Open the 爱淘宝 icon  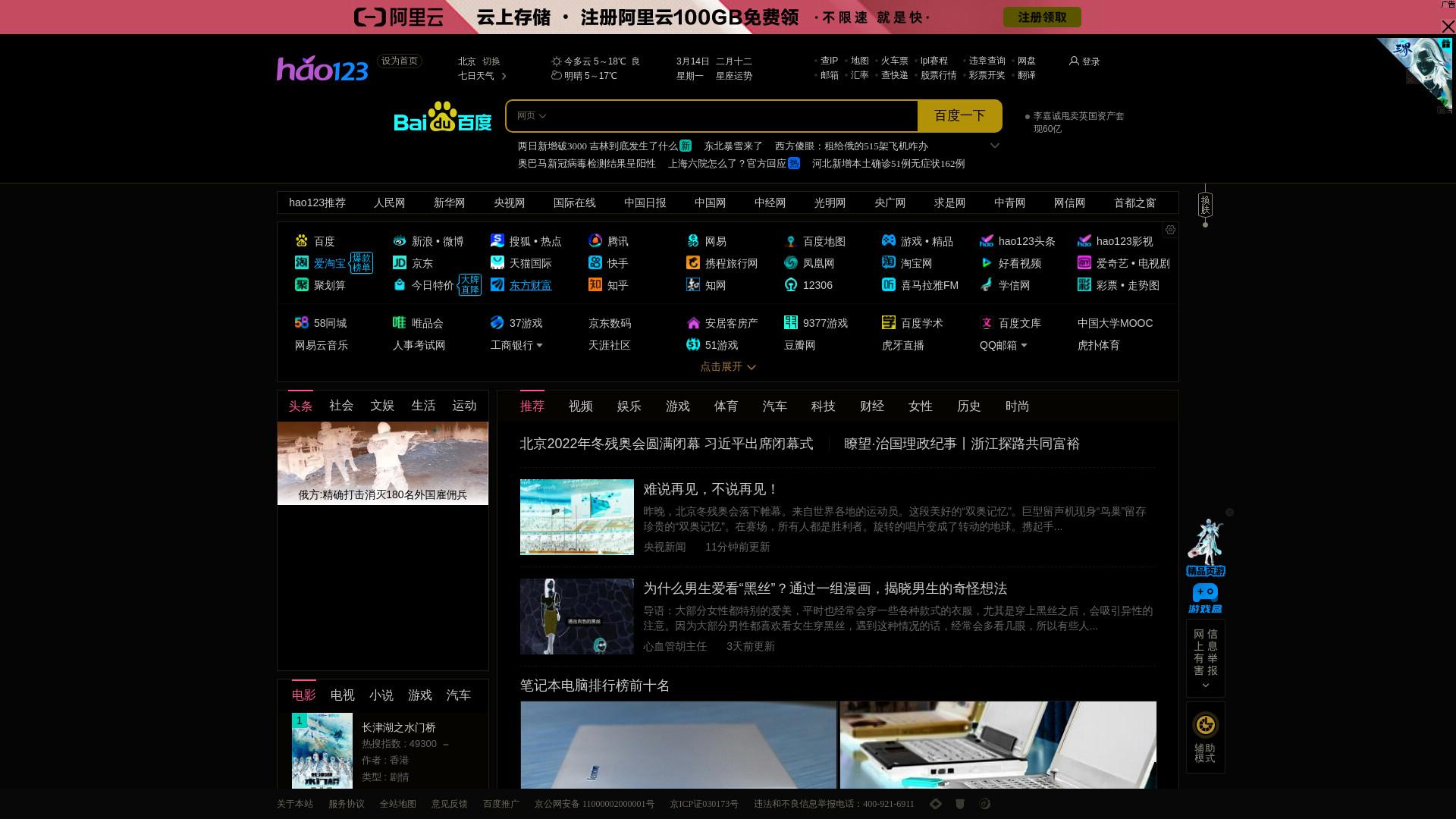click(x=302, y=263)
